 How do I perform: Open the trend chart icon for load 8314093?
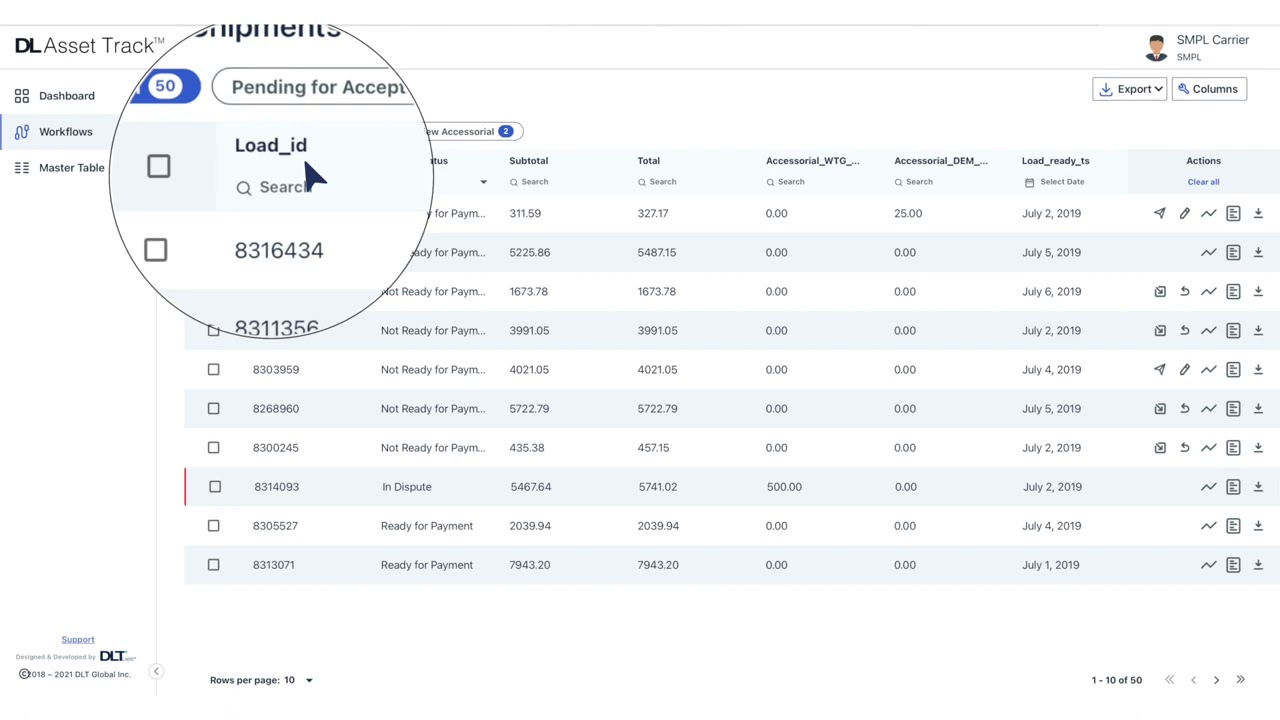pos(1209,486)
